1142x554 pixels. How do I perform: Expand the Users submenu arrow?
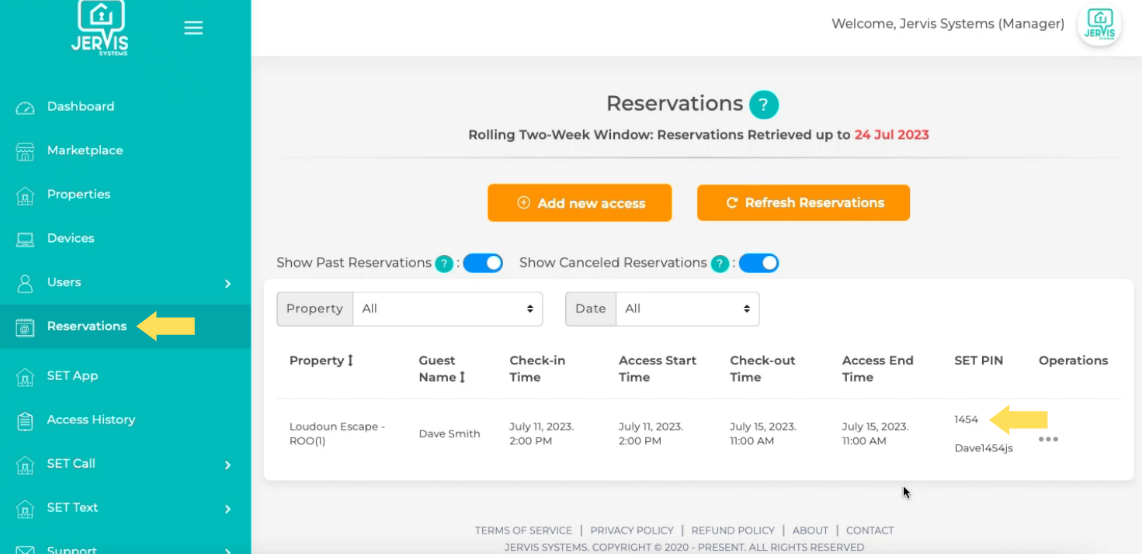point(227,283)
